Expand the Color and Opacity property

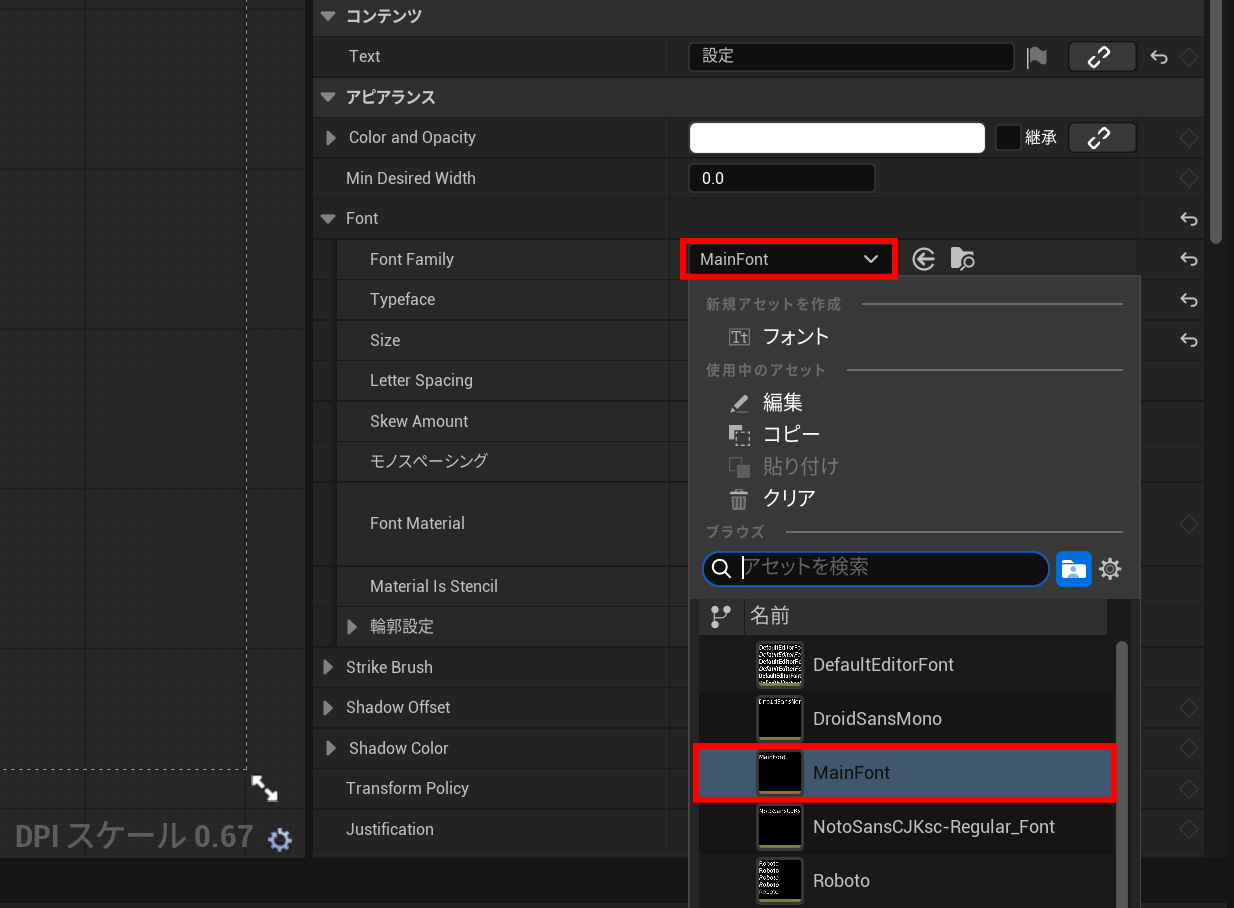tap(331, 138)
